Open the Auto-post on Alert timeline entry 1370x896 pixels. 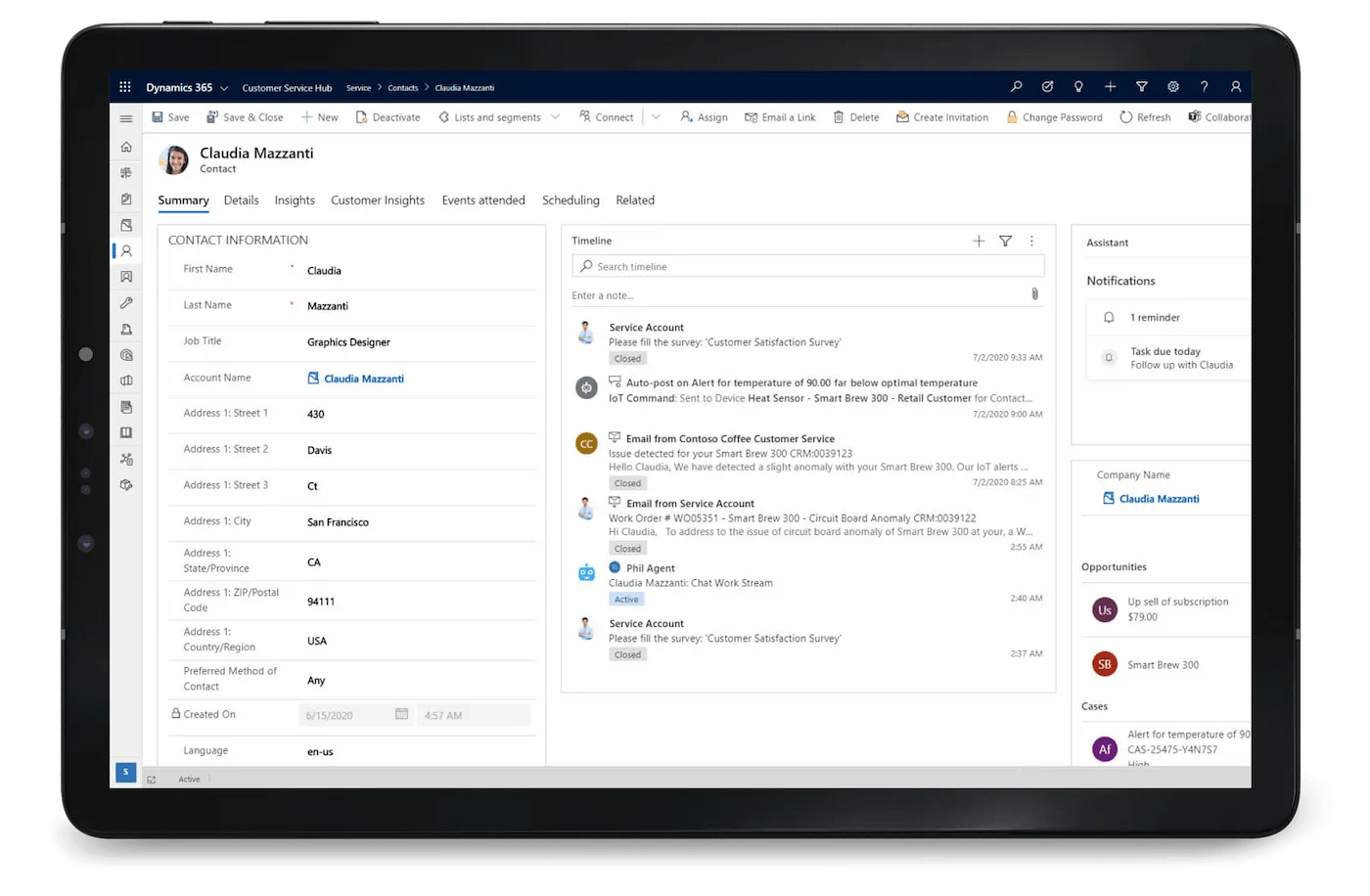pyautogui.click(x=801, y=383)
